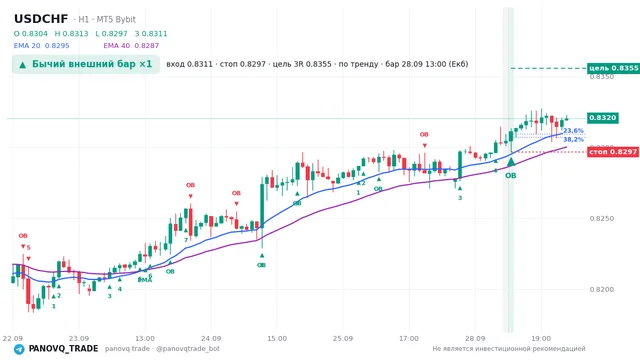Click the EMA 40 0.8287 legend entry
Screen dimensions: 640x360
coord(131,46)
